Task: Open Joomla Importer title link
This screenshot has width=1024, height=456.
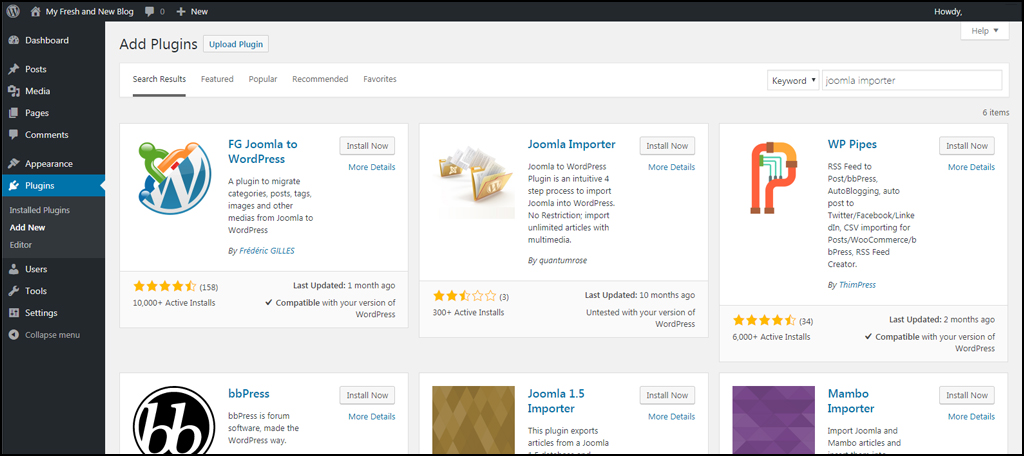Action: (571, 144)
